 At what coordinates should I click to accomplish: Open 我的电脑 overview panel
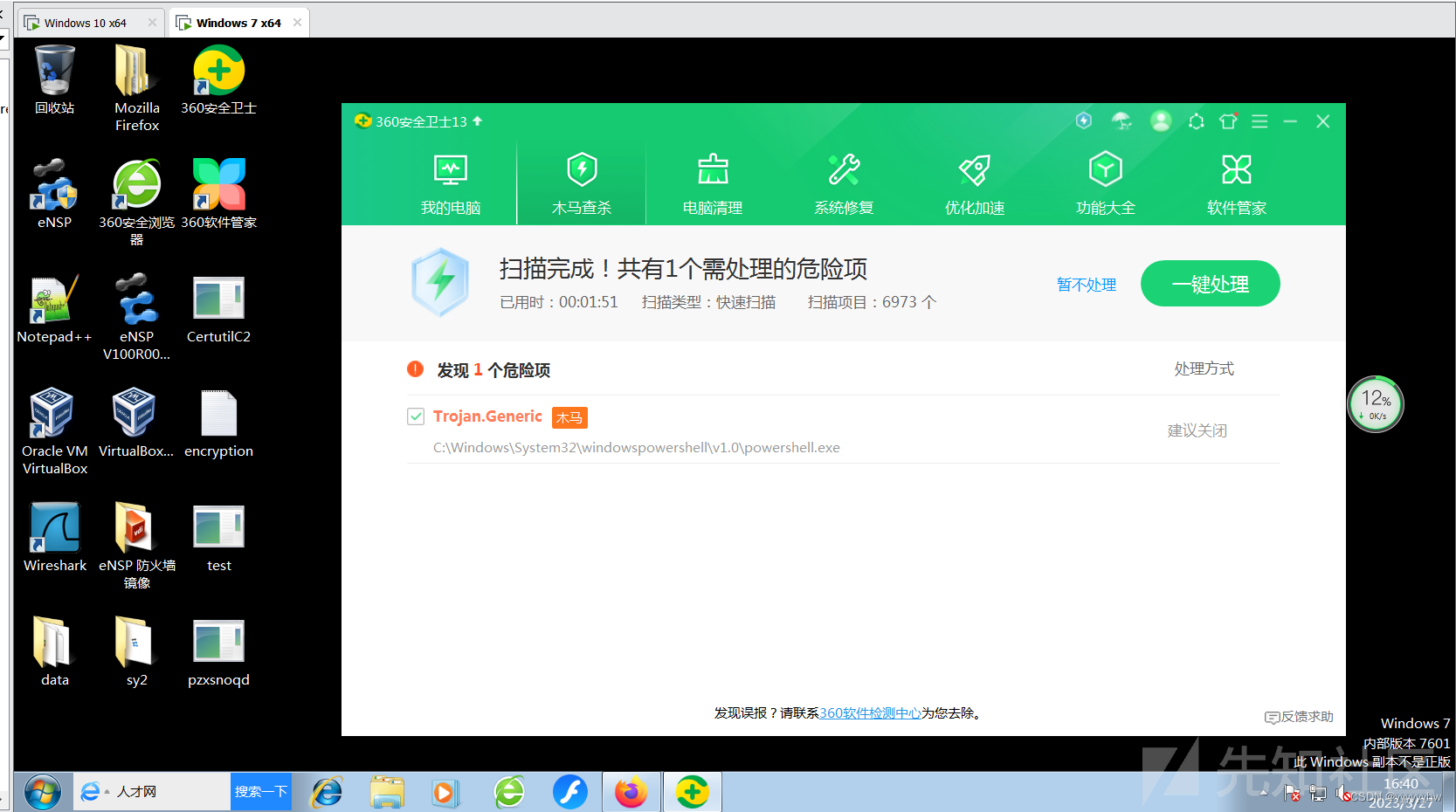[x=451, y=182]
